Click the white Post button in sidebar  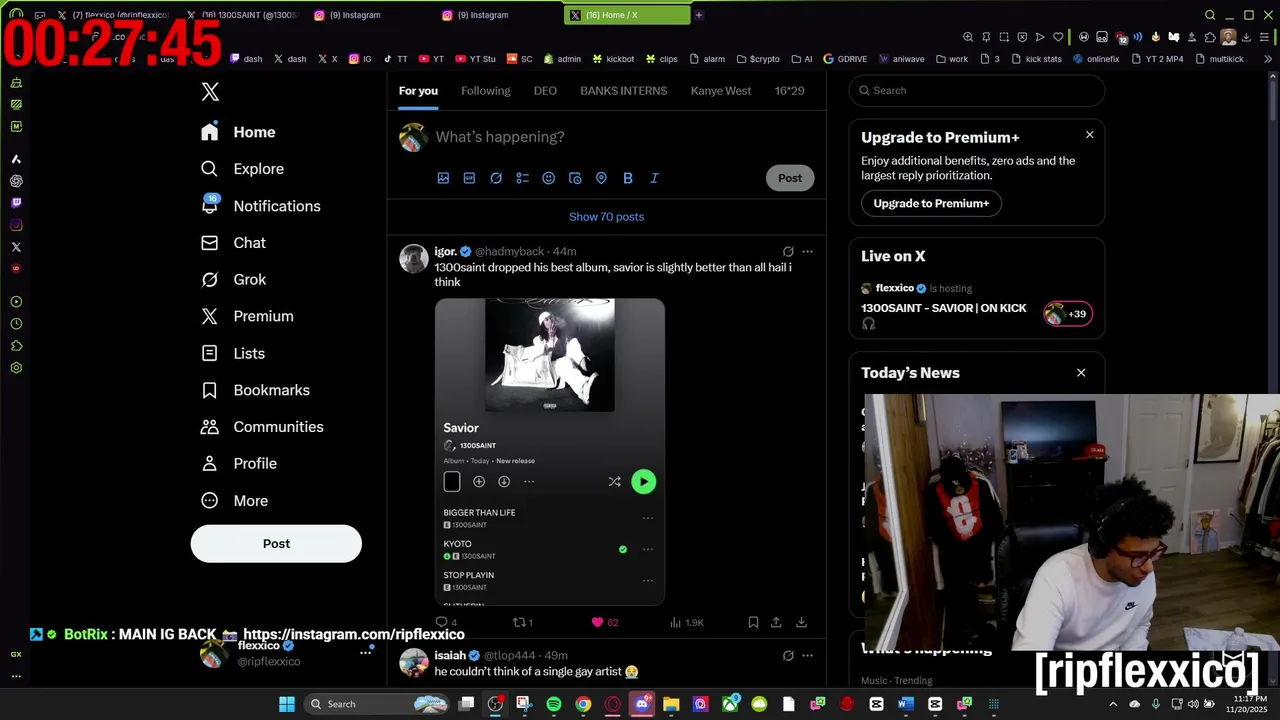[276, 544]
